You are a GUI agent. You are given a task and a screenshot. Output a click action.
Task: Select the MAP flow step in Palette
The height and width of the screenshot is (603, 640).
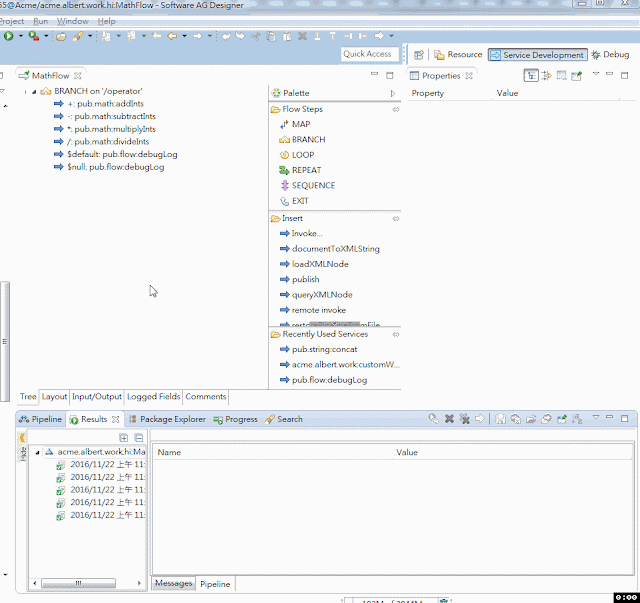pos(295,124)
